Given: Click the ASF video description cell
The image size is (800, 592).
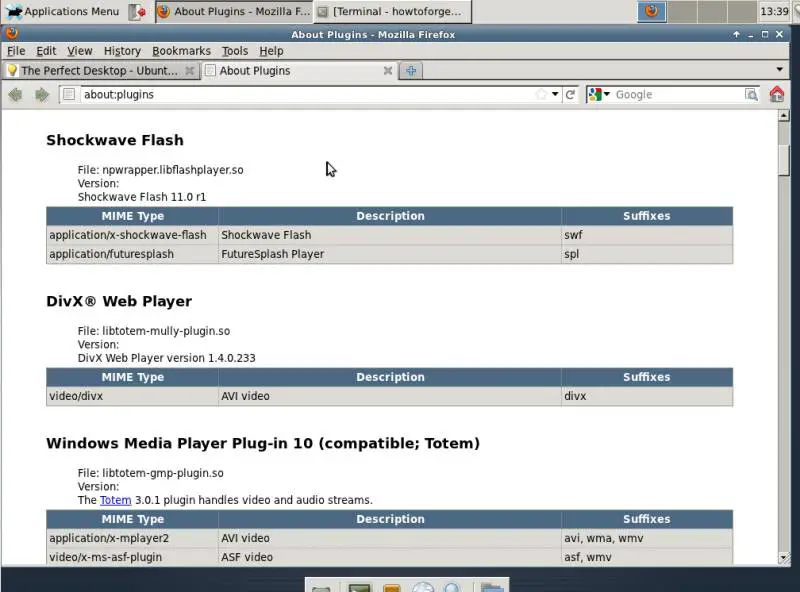Looking at the screenshot, I should (390, 557).
